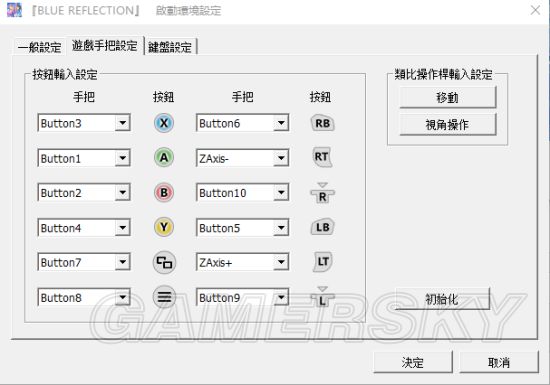Click the L stick press icon
Viewport: 550px width, 385px height.
(x=322, y=297)
